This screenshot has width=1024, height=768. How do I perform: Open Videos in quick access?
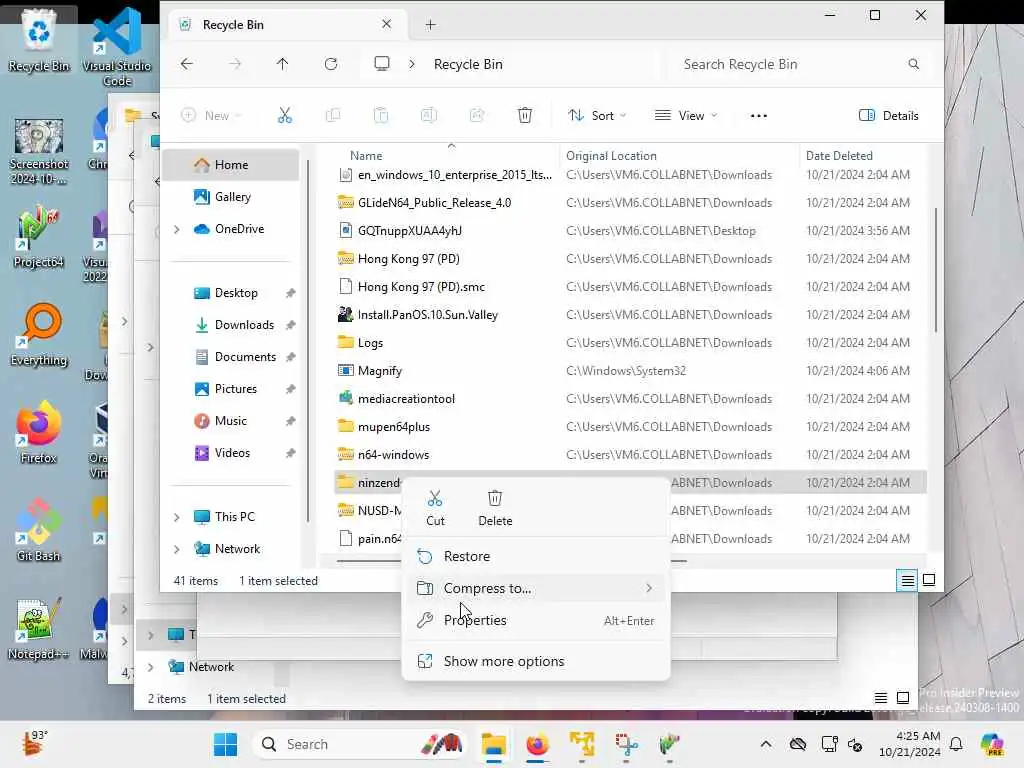pyautogui.click(x=230, y=453)
